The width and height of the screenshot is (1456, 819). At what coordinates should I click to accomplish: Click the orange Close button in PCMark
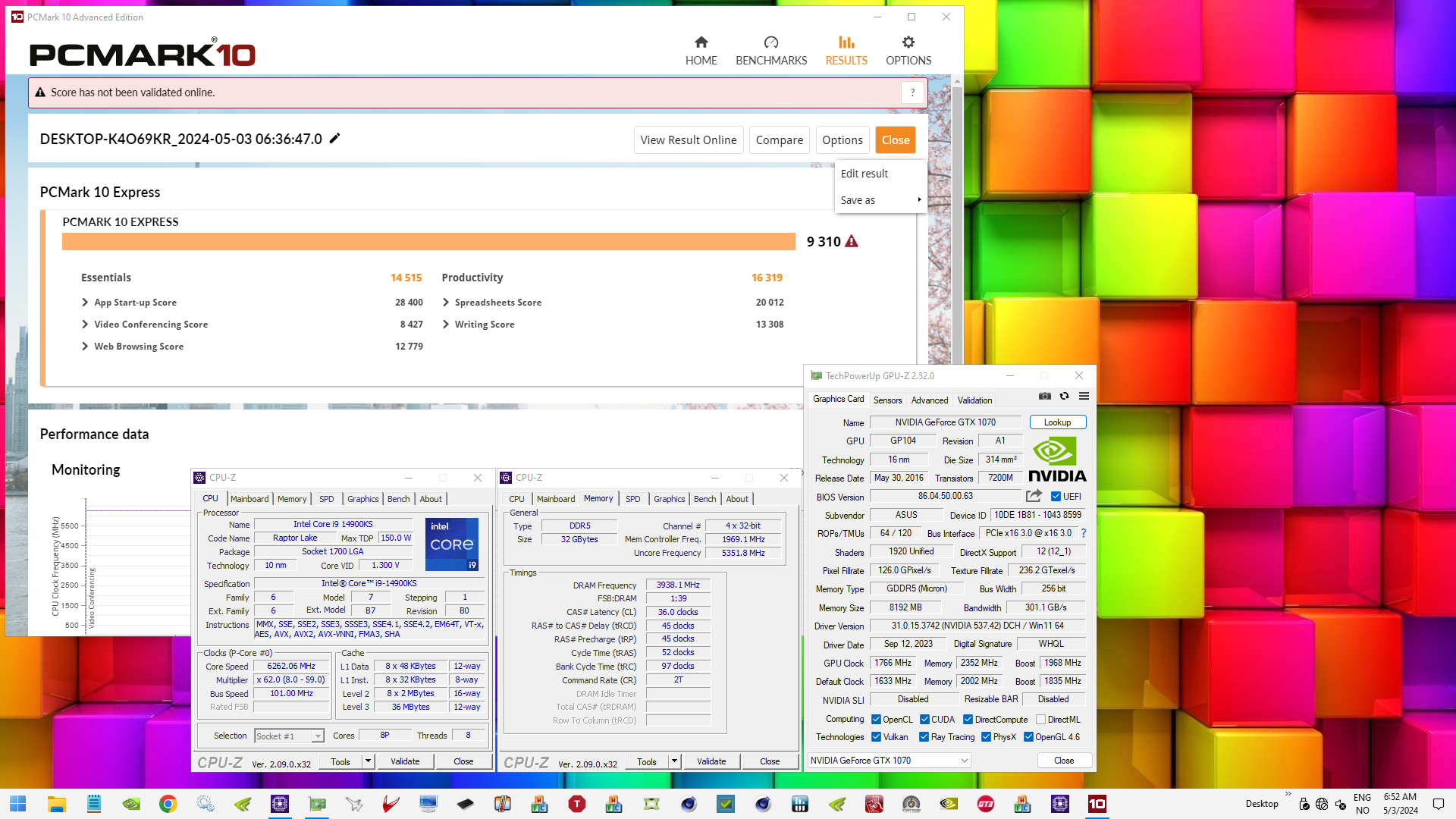pos(896,140)
